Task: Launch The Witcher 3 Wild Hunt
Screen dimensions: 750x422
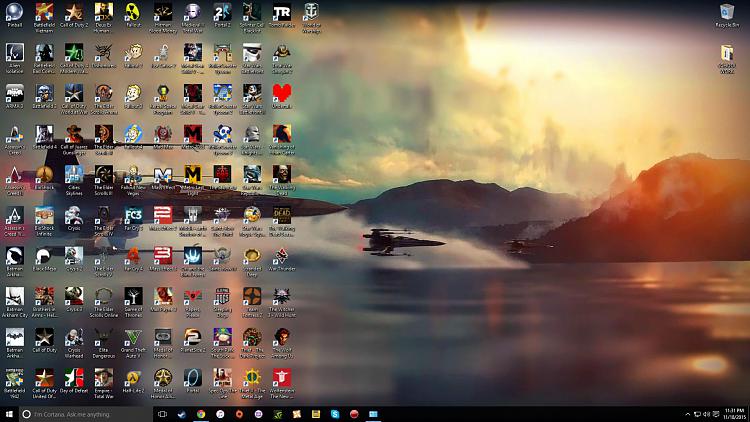Action: point(282,303)
